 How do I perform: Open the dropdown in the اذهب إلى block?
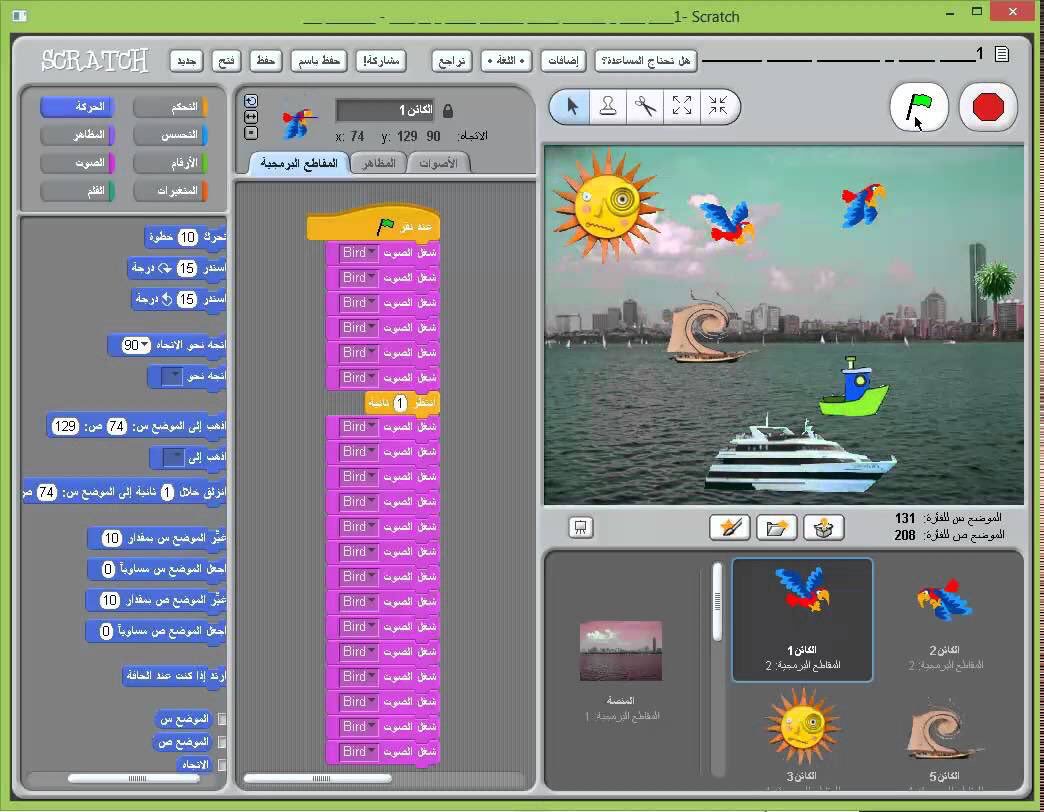[x=174, y=457]
